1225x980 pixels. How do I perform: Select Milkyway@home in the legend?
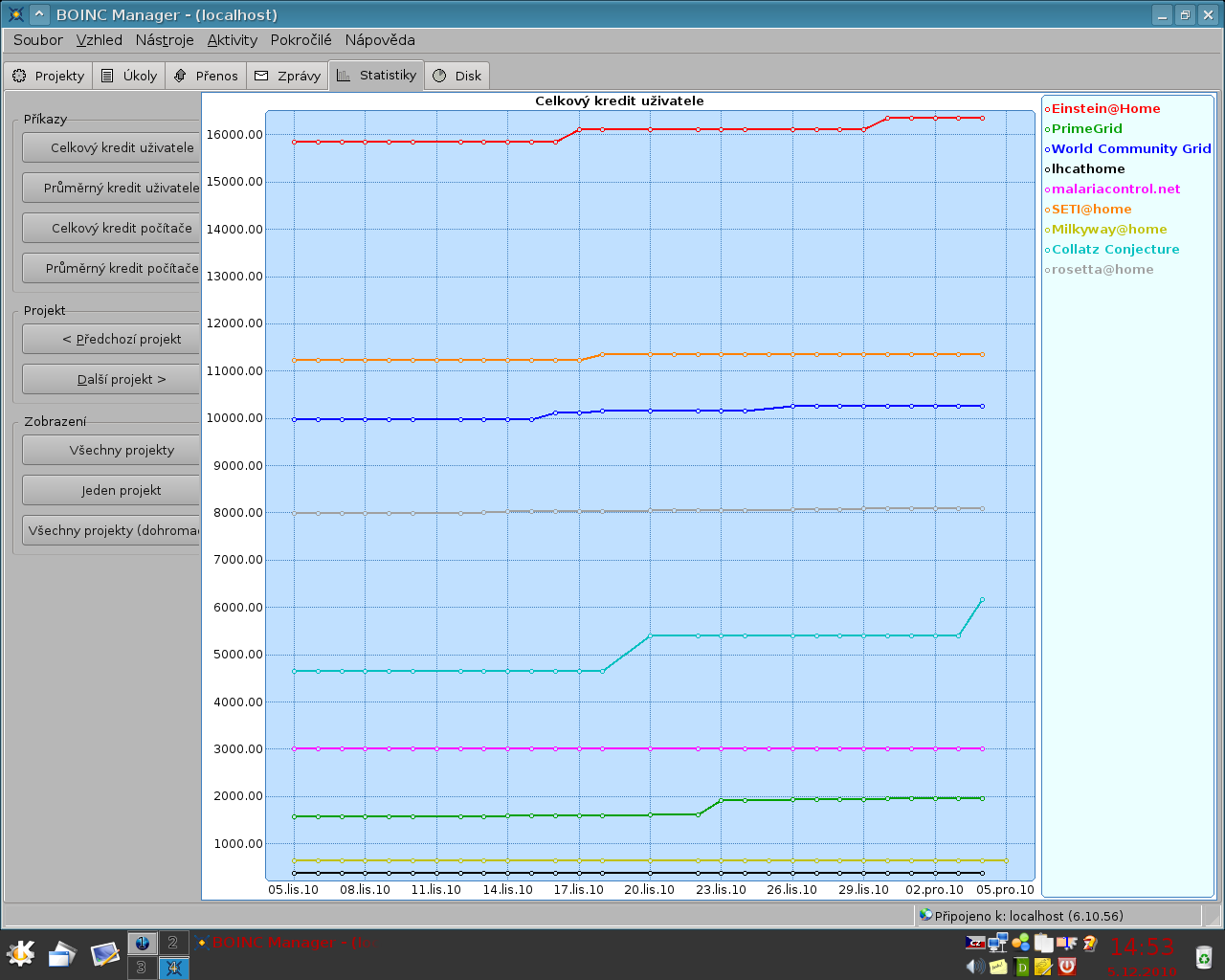pos(1105,230)
